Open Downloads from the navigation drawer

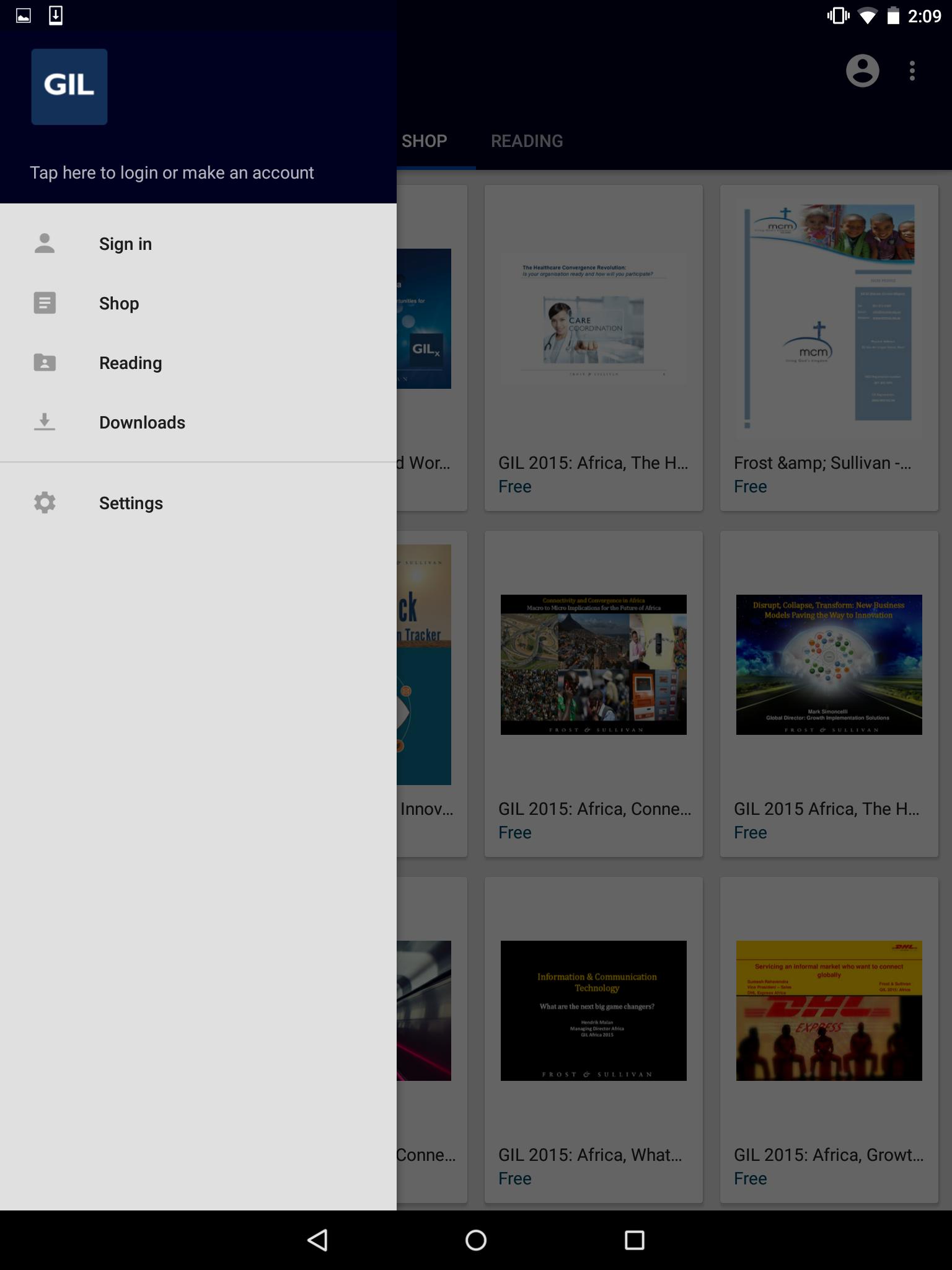(x=198, y=422)
